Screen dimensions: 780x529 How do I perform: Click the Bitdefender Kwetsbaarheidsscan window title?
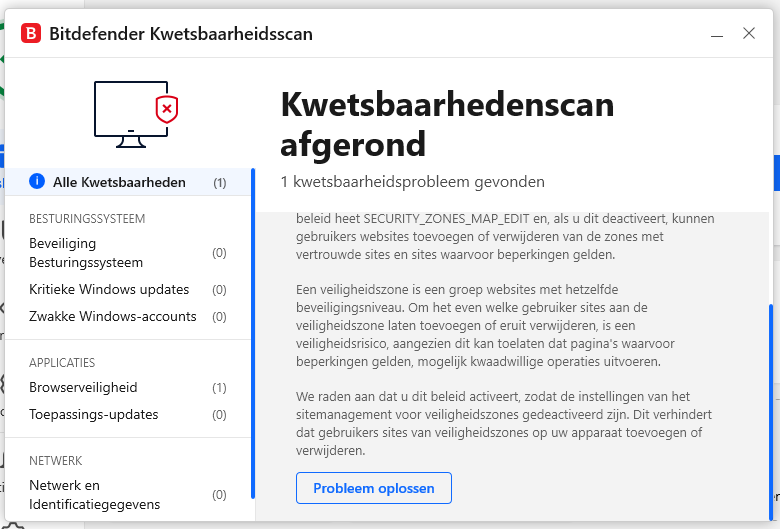181,34
